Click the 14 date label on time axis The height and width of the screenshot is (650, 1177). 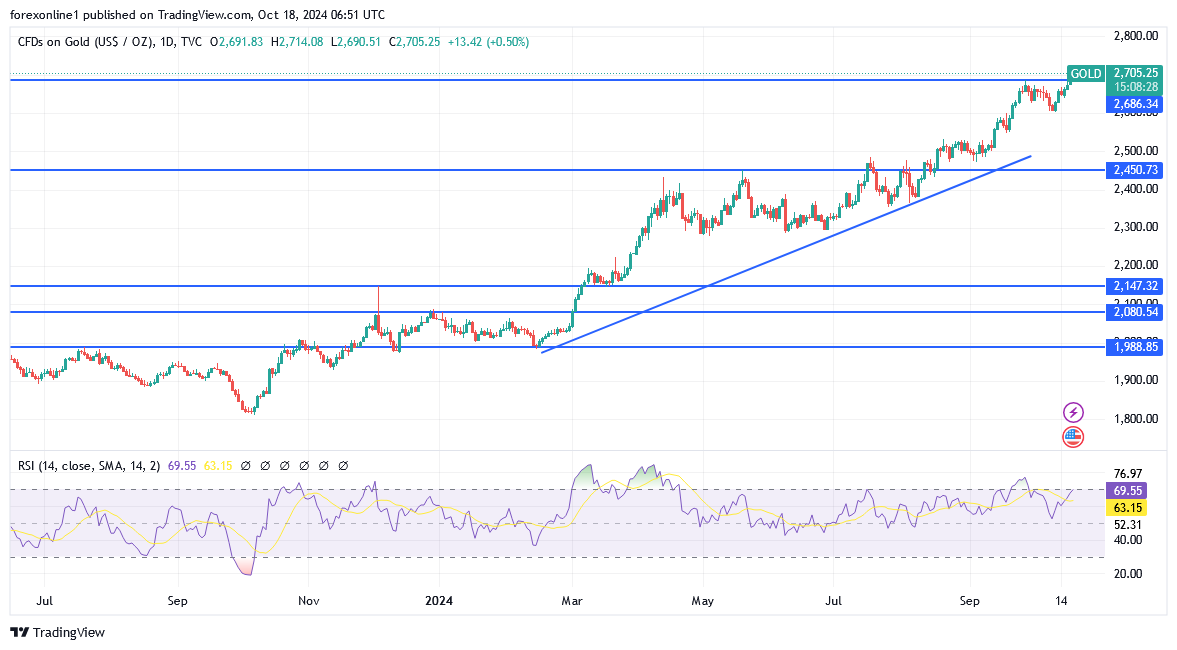(x=1061, y=601)
